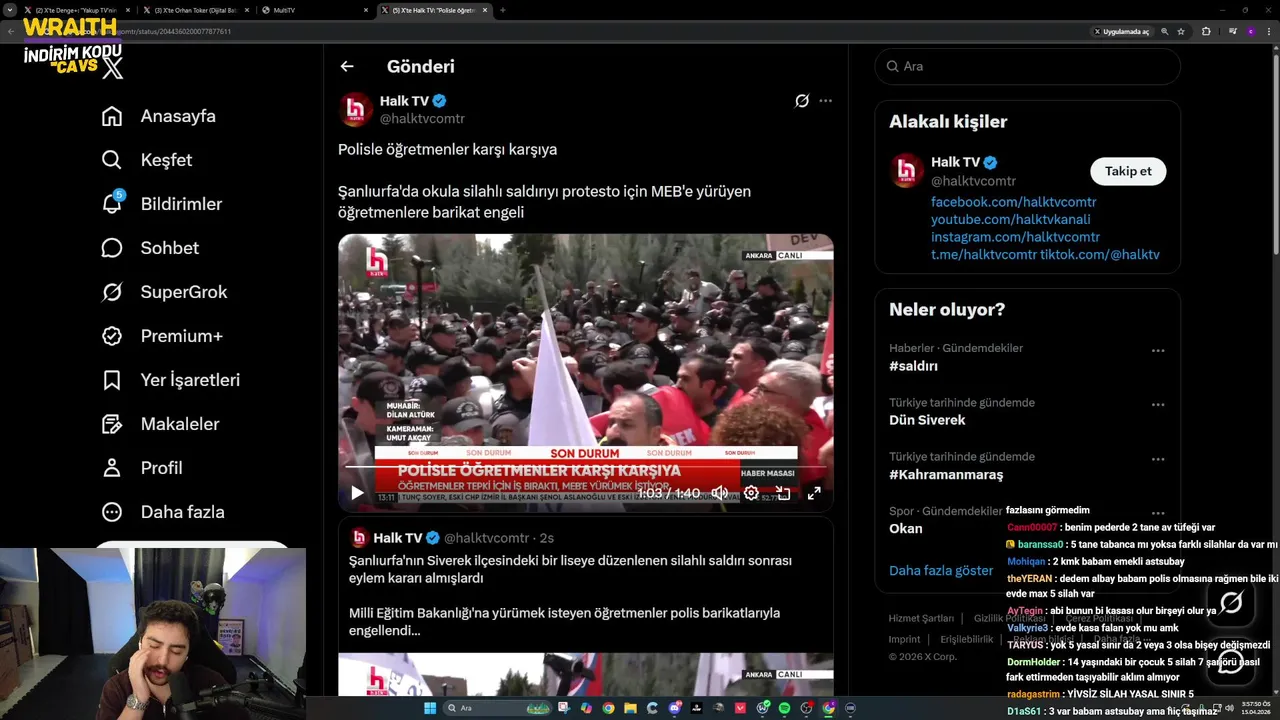Open browser extensions puzzle icon
The height and width of the screenshot is (720, 1280).
[x=1206, y=31]
